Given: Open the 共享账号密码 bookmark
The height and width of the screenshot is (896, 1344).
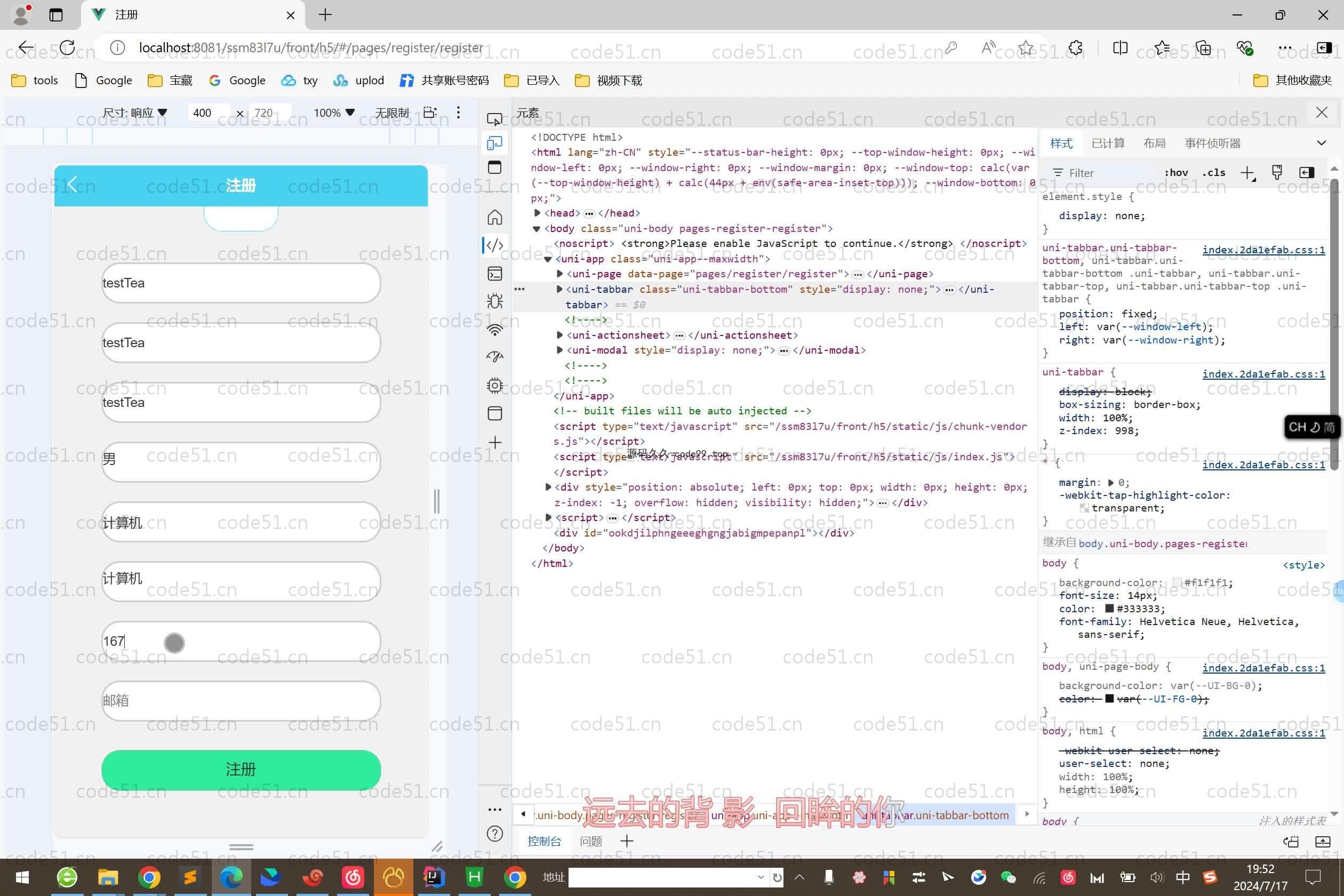Looking at the screenshot, I should pos(445,81).
